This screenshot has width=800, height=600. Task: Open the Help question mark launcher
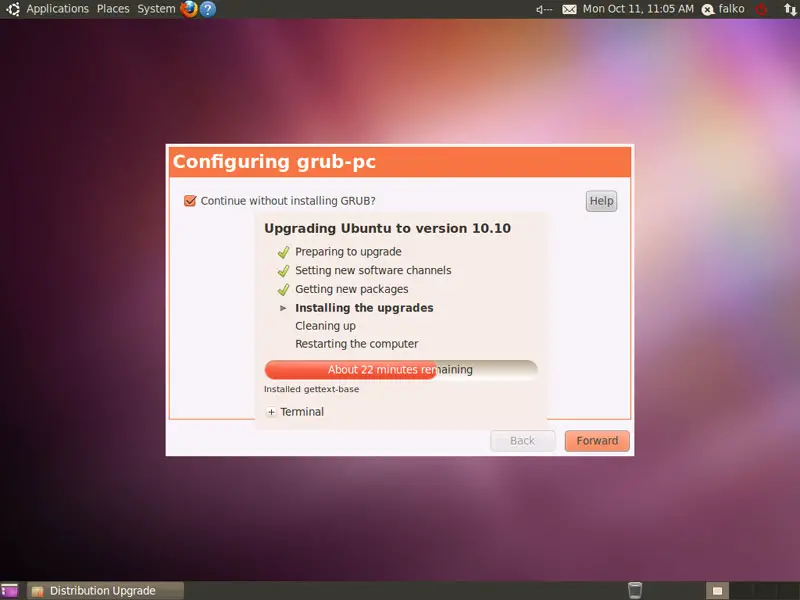click(x=208, y=9)
